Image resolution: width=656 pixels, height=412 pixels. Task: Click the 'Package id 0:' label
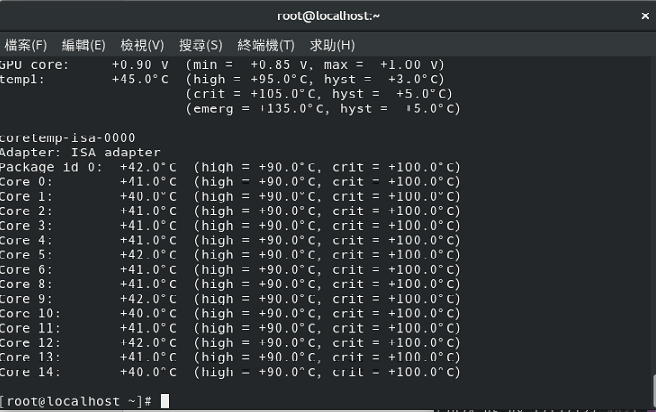click(51, 167)
